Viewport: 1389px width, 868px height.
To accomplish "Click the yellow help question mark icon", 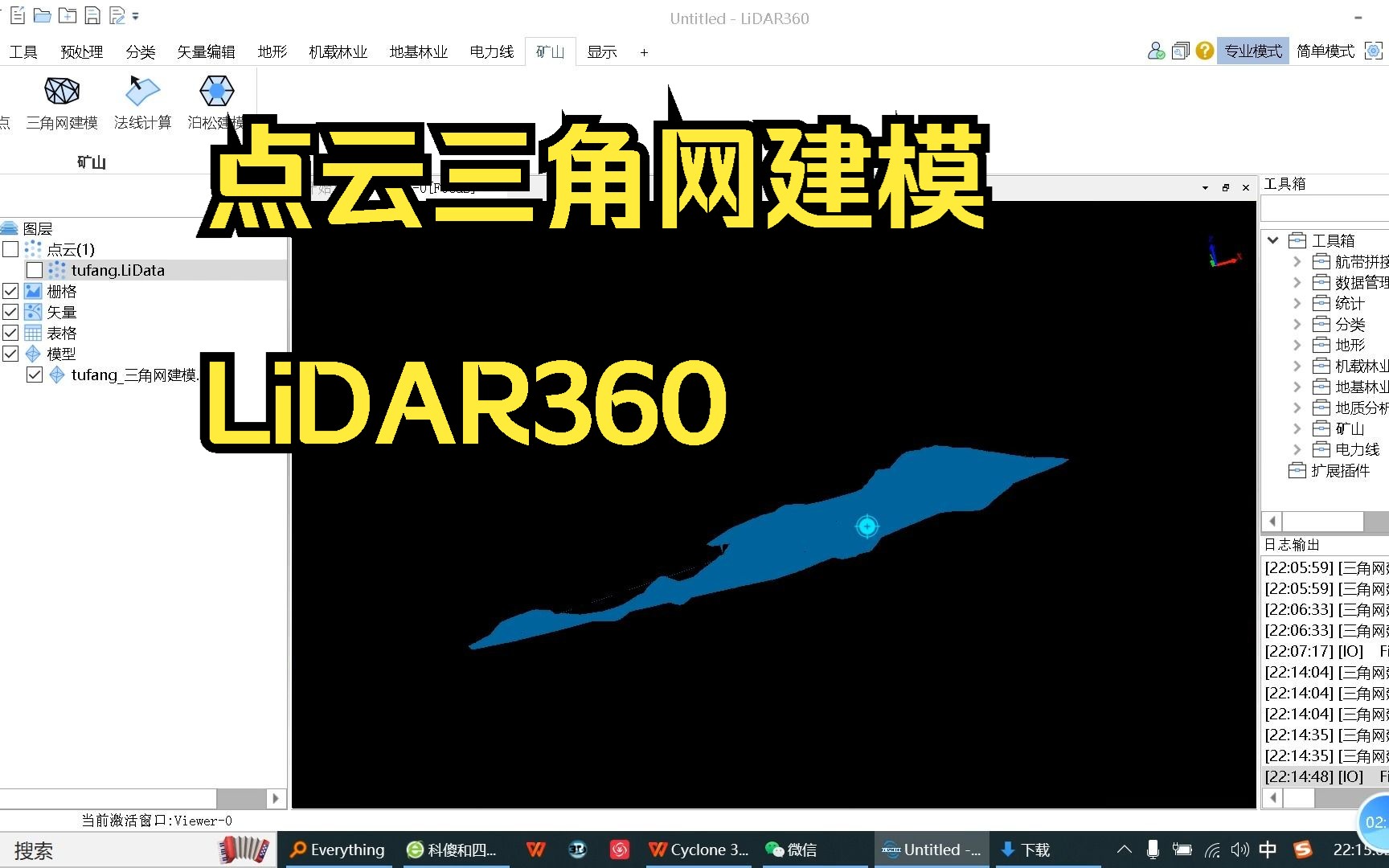I will click(1204, 51).
